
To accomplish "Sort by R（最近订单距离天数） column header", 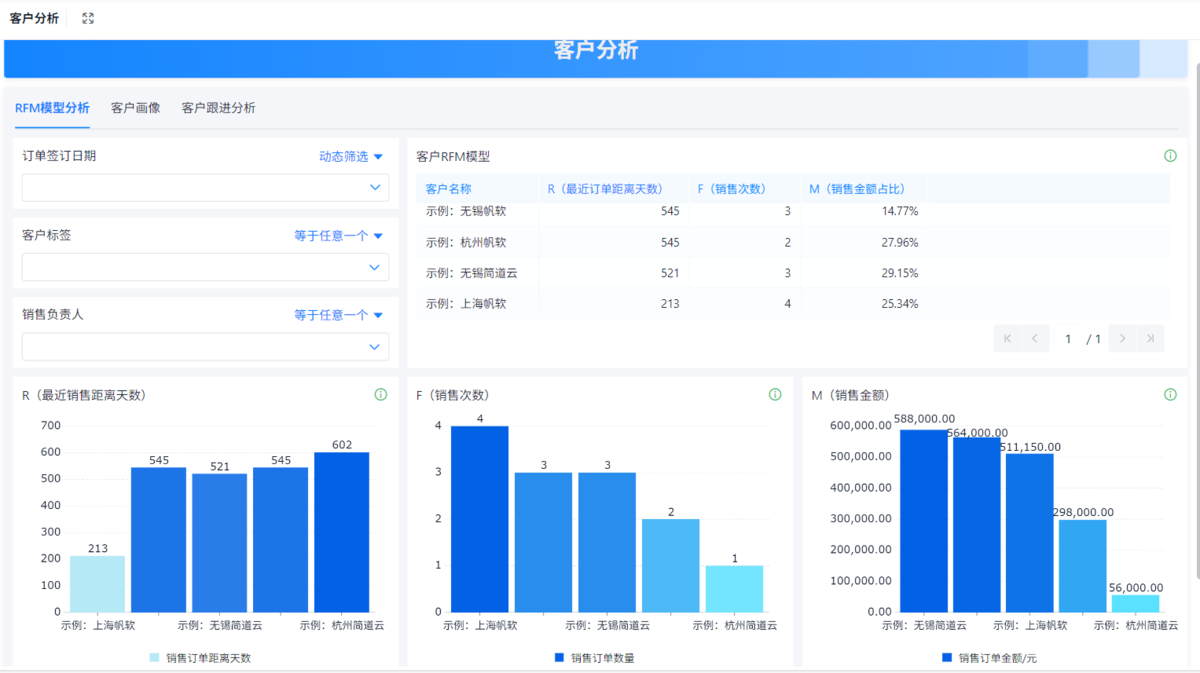I will [x=604, y=189].
